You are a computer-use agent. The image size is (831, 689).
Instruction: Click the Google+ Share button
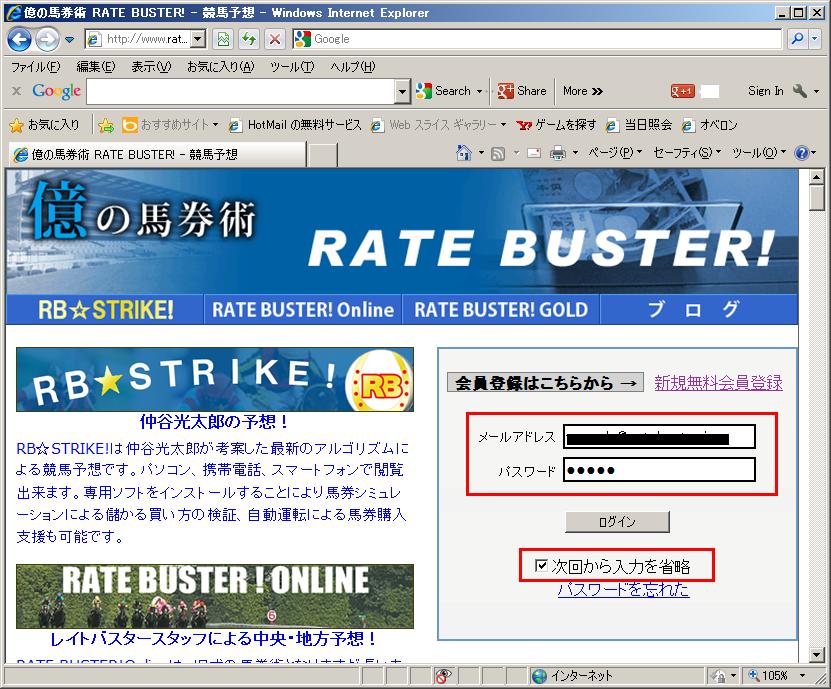(x=522, y=91)
